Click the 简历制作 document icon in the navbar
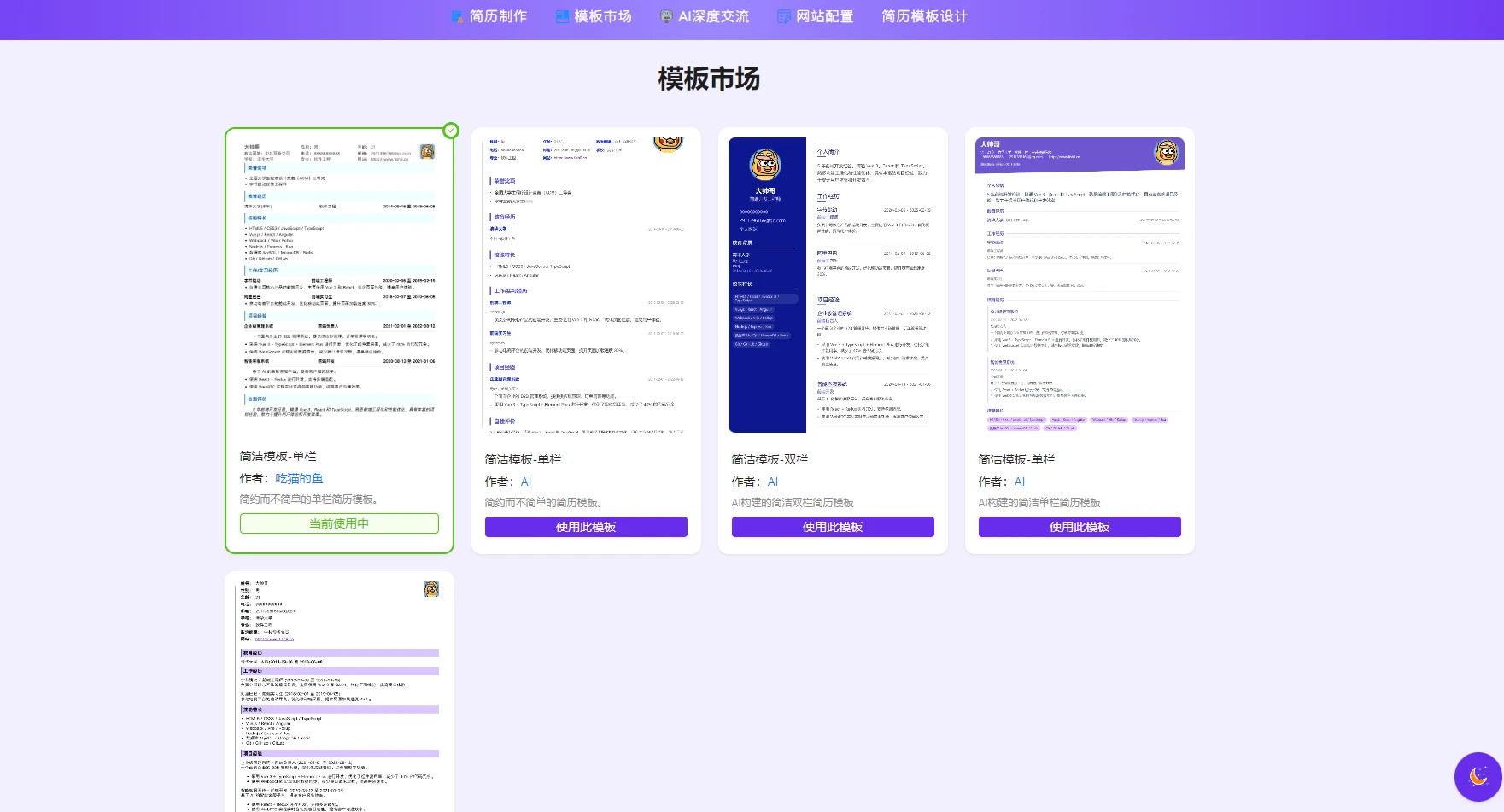 point(455,15)
